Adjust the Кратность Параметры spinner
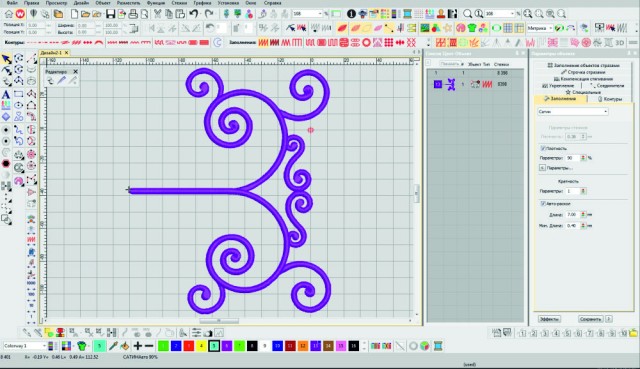Screen dimensions: 640x369 click(x=583, y=191)
